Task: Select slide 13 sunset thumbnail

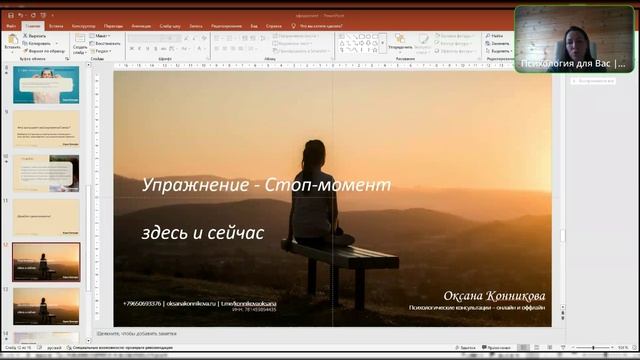Action: (x=46, y=306)
